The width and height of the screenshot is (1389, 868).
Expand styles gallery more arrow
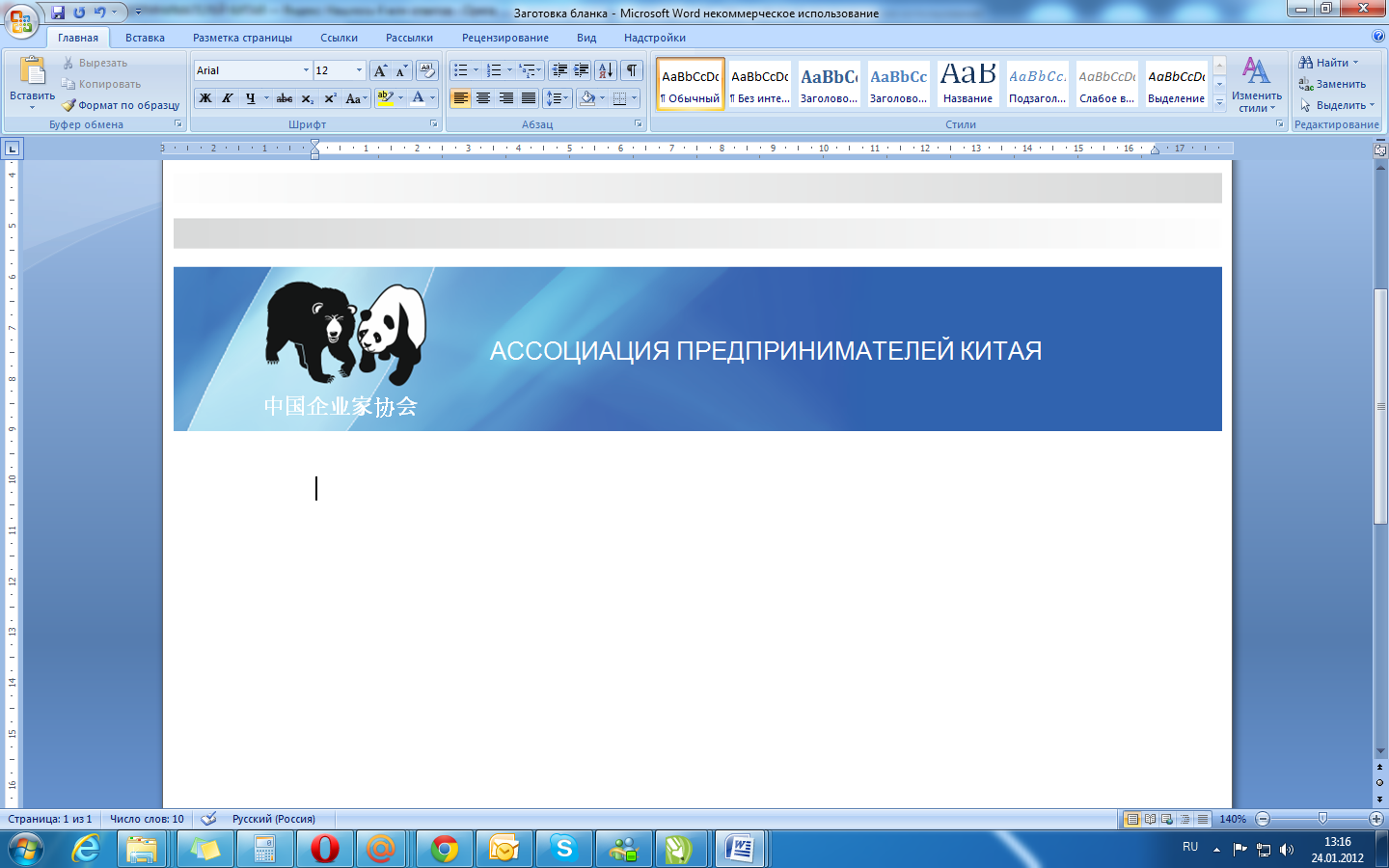coord(1219,102)
